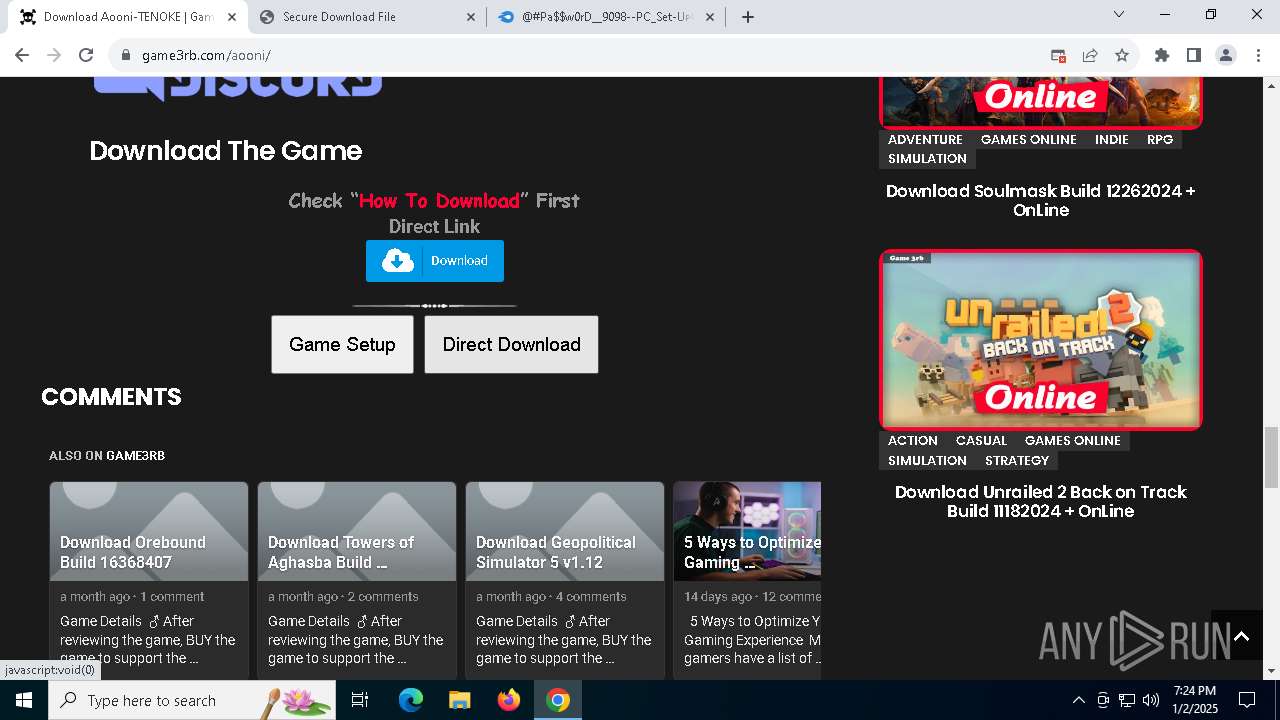Image resolution: width=1280 pixels, height=720 pixels.
Task: Launch Firefox from the taskbar
Action: 509,700
